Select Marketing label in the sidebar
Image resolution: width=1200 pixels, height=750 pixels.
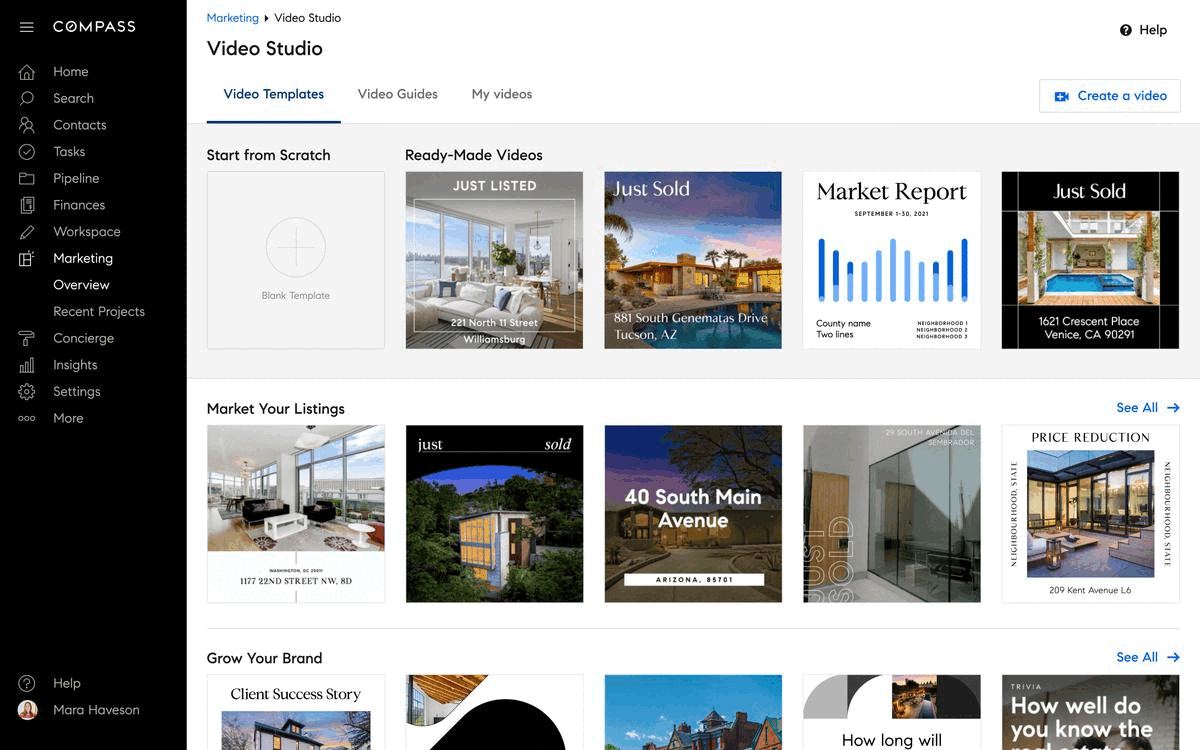[83, 258]
